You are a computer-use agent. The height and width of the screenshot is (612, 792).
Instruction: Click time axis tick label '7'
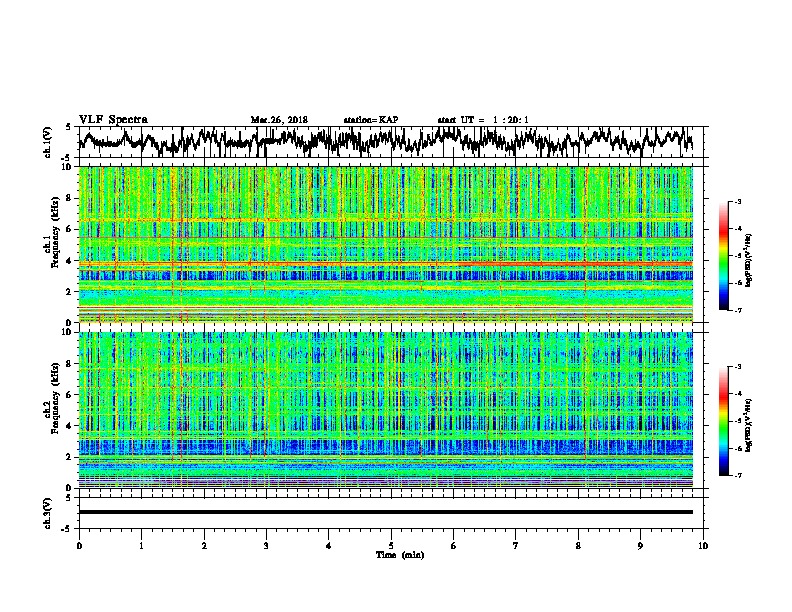(x=516, y=546)
